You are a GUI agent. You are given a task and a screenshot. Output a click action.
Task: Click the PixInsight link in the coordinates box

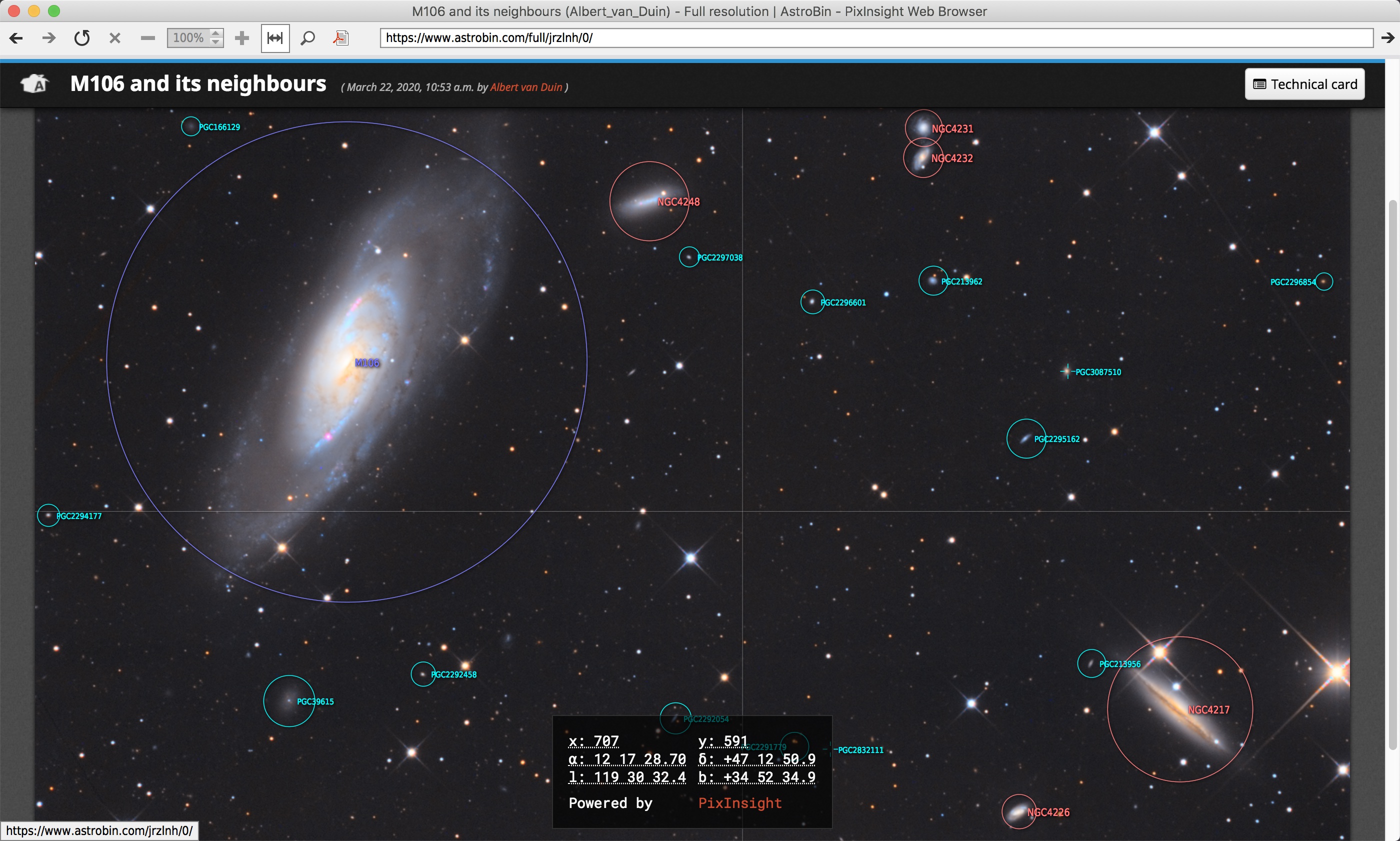(740, 803)
